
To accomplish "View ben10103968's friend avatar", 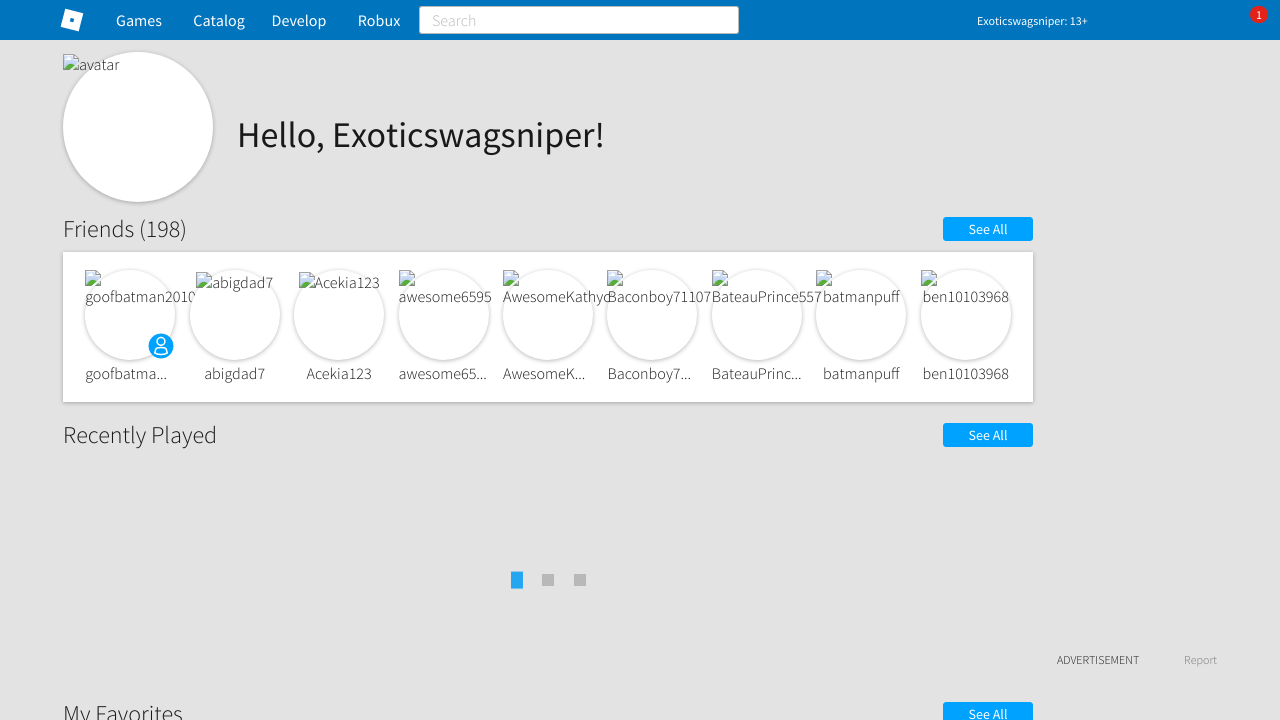I will pyautogui.click(x=966, y=315).
